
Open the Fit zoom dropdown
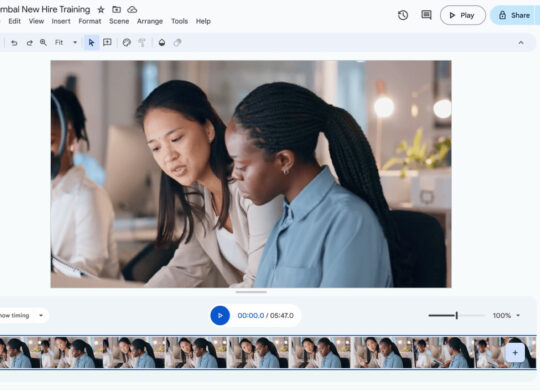[66, 42]
